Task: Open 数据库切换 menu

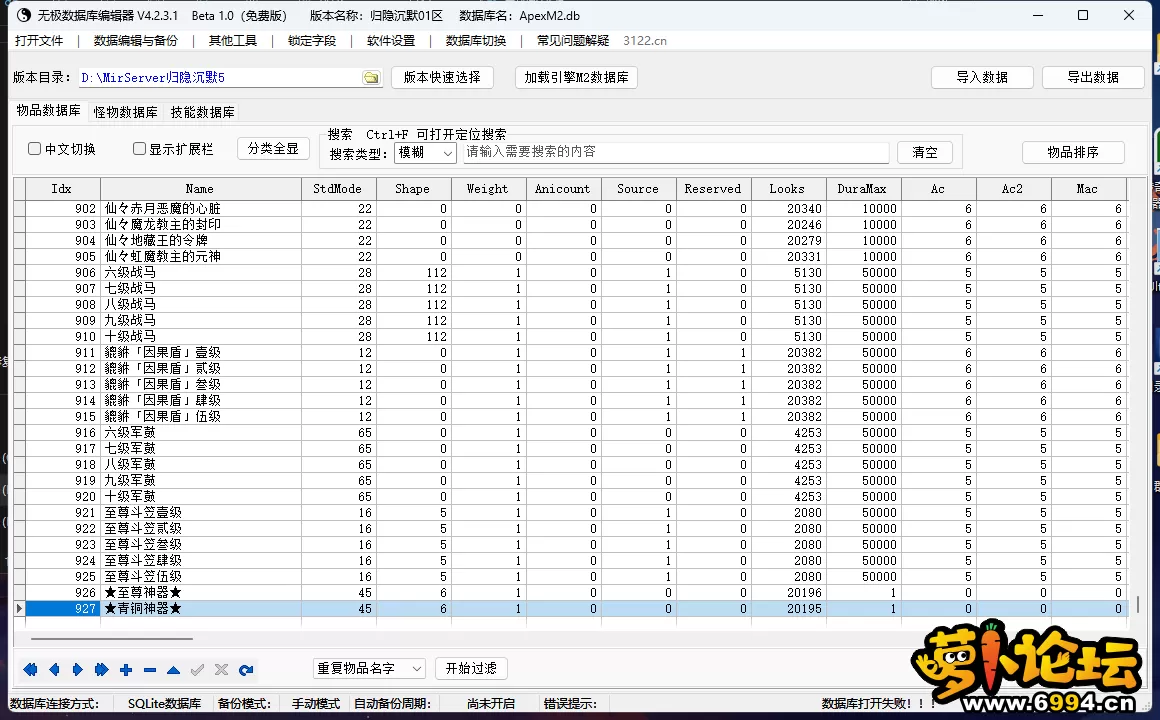Action: [476, 41]
